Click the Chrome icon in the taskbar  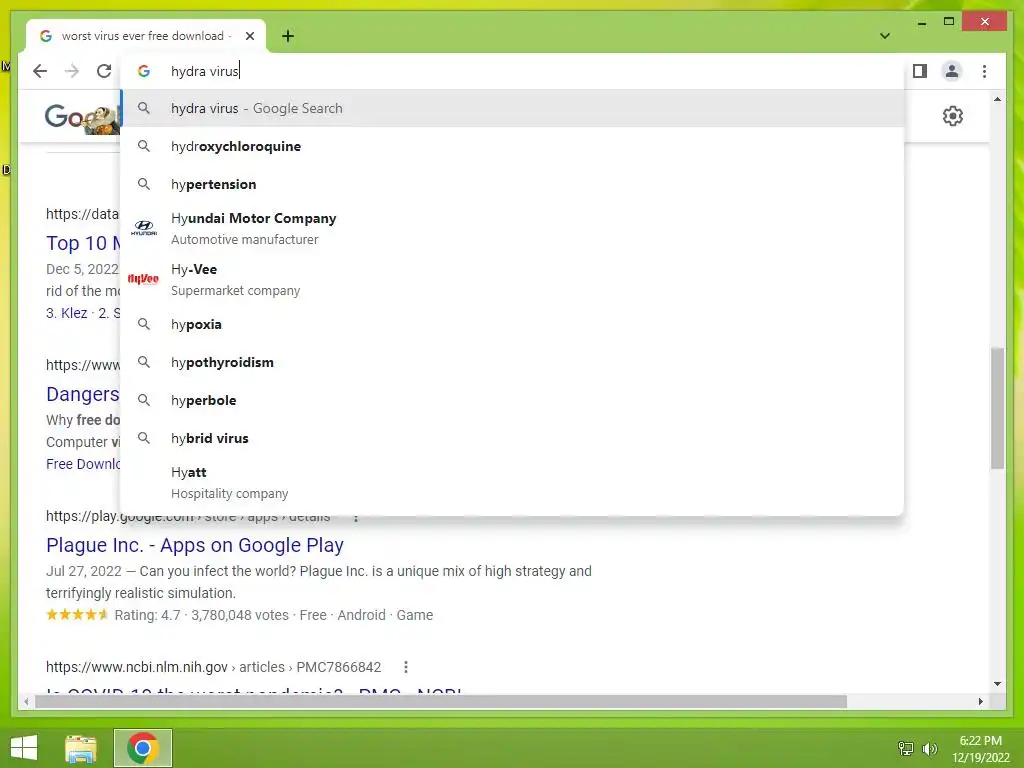point(143,748)
